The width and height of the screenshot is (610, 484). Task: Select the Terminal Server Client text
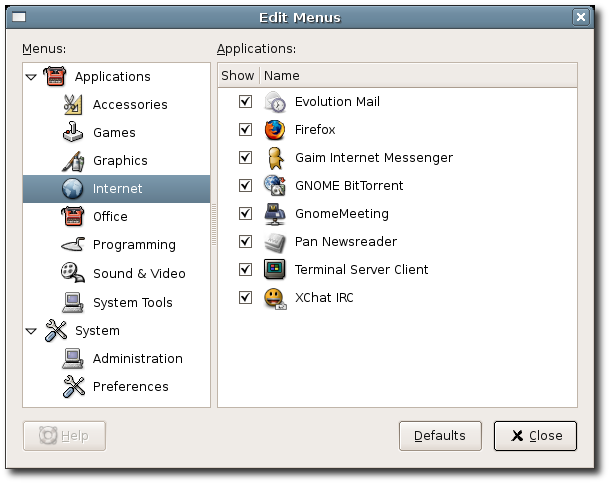[361, 270]
